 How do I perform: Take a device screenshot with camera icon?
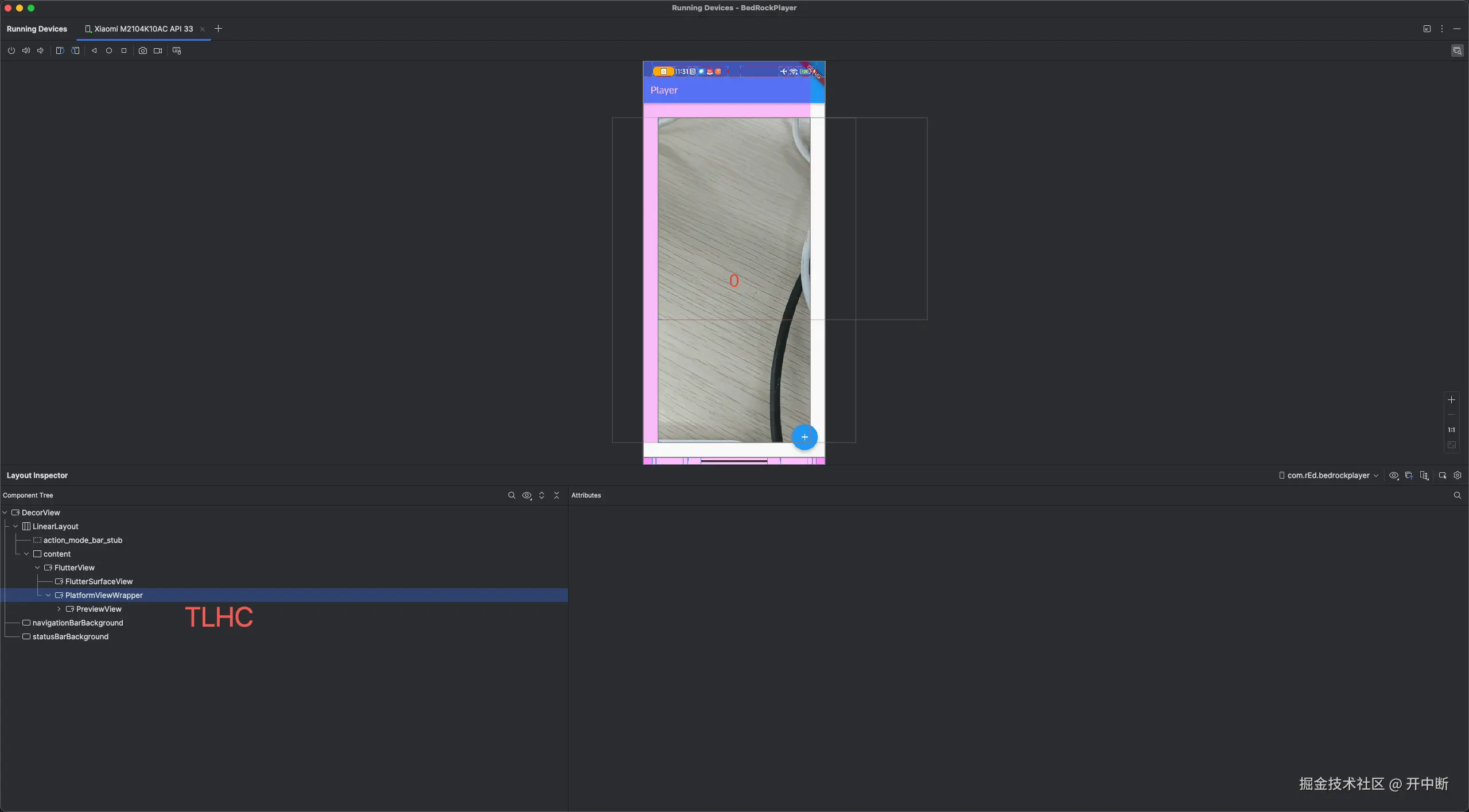click(143, 50)
